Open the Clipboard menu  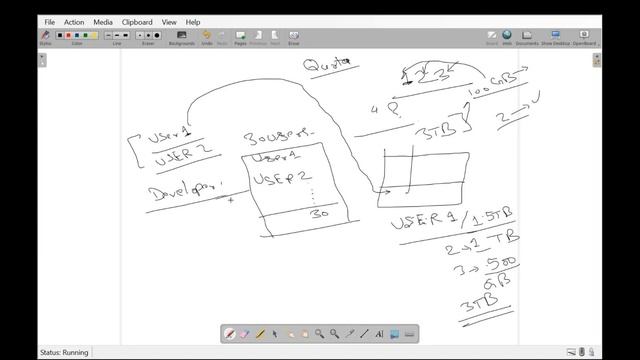(137, 22)
